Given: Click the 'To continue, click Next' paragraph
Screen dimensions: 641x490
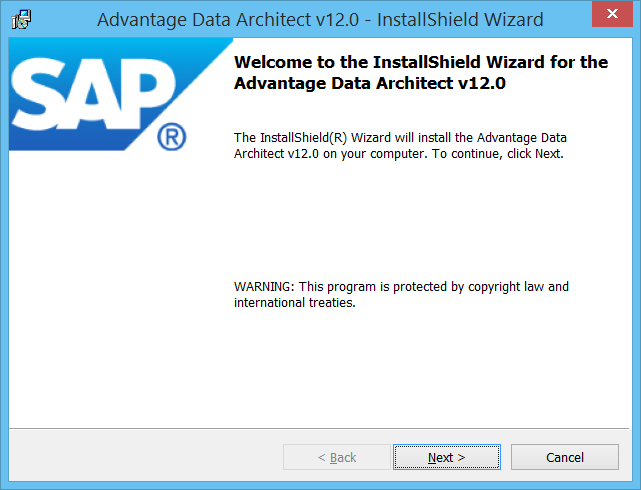Looking at the screenshot, I should click(400, 145).
